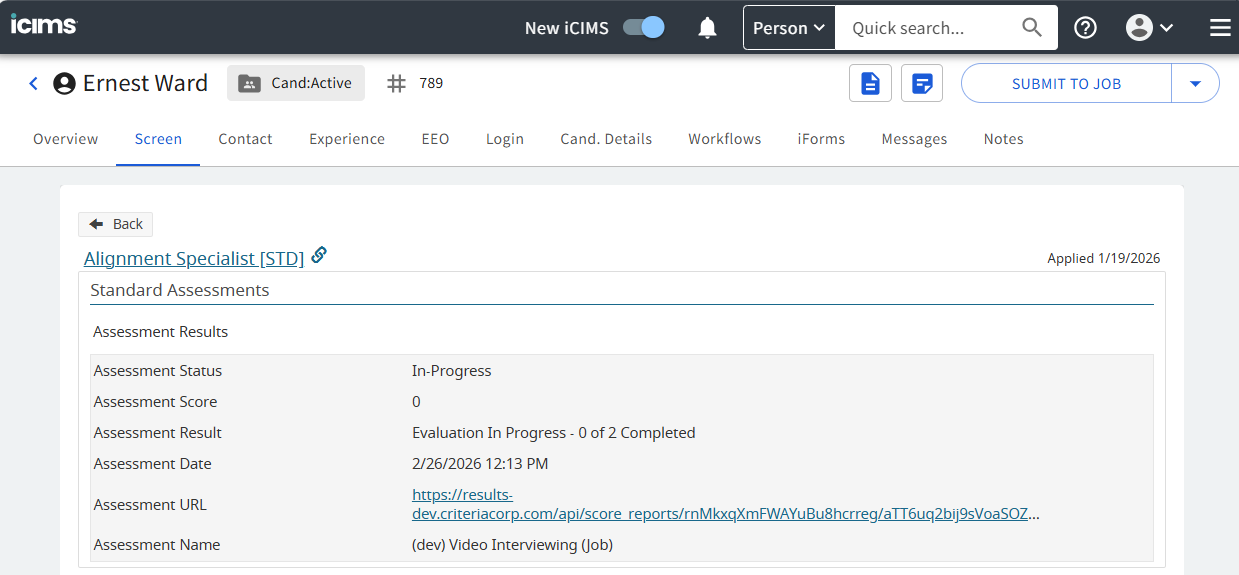Viewport: 1239px width, 575px height.
Task: Open the Alignment Specialist [STD] job link
Action: tap(194, 258)
